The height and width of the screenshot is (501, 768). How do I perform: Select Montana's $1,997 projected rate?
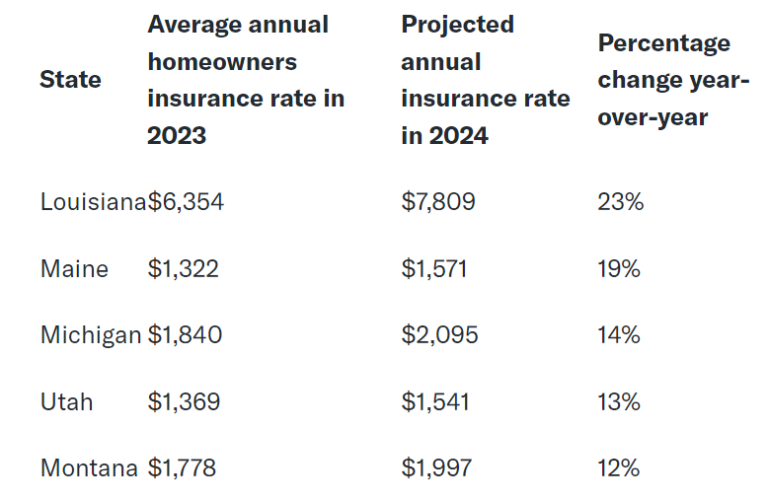pos(436,468)
